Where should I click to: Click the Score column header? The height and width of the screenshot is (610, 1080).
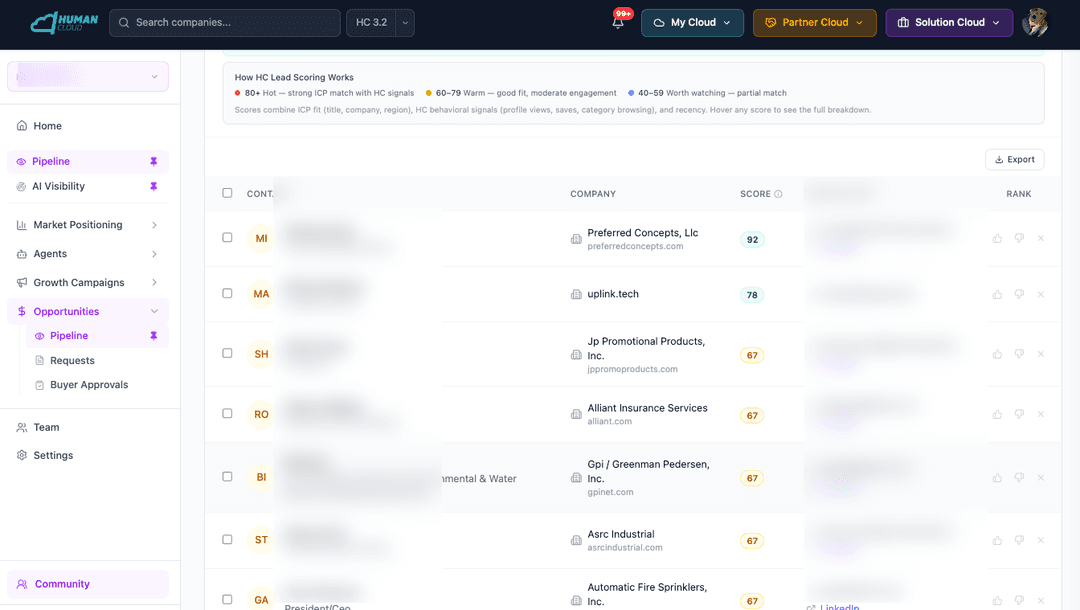tap(755, 194)
